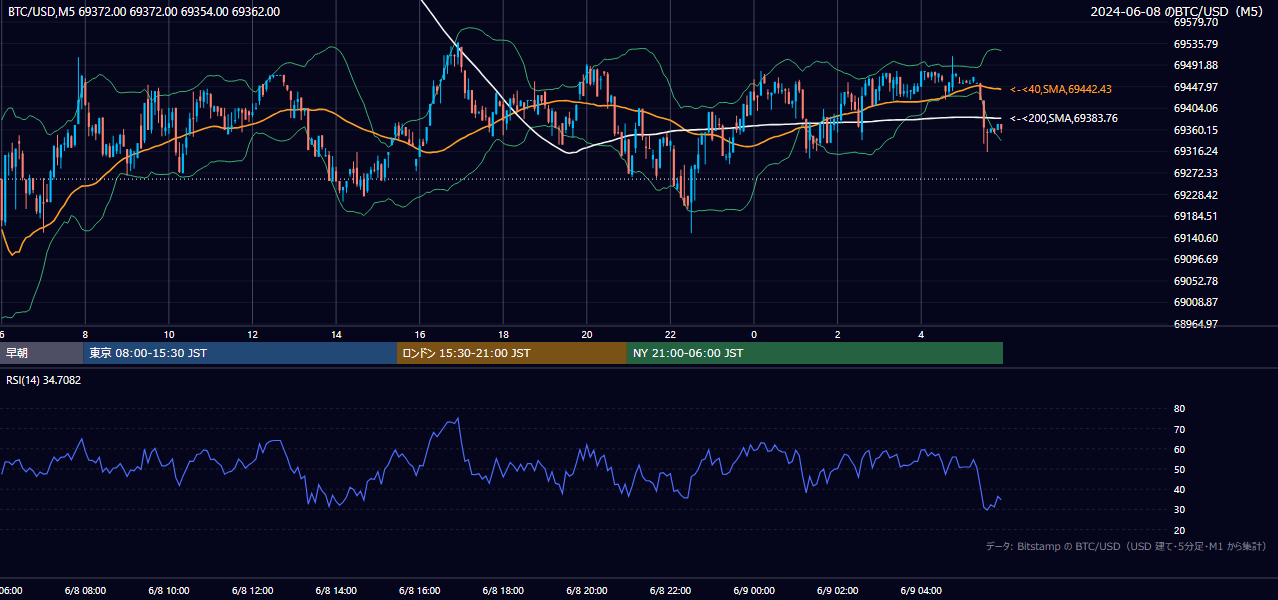
Task: Click hour tick 12 under price chart
Action: tap(253, 334)
